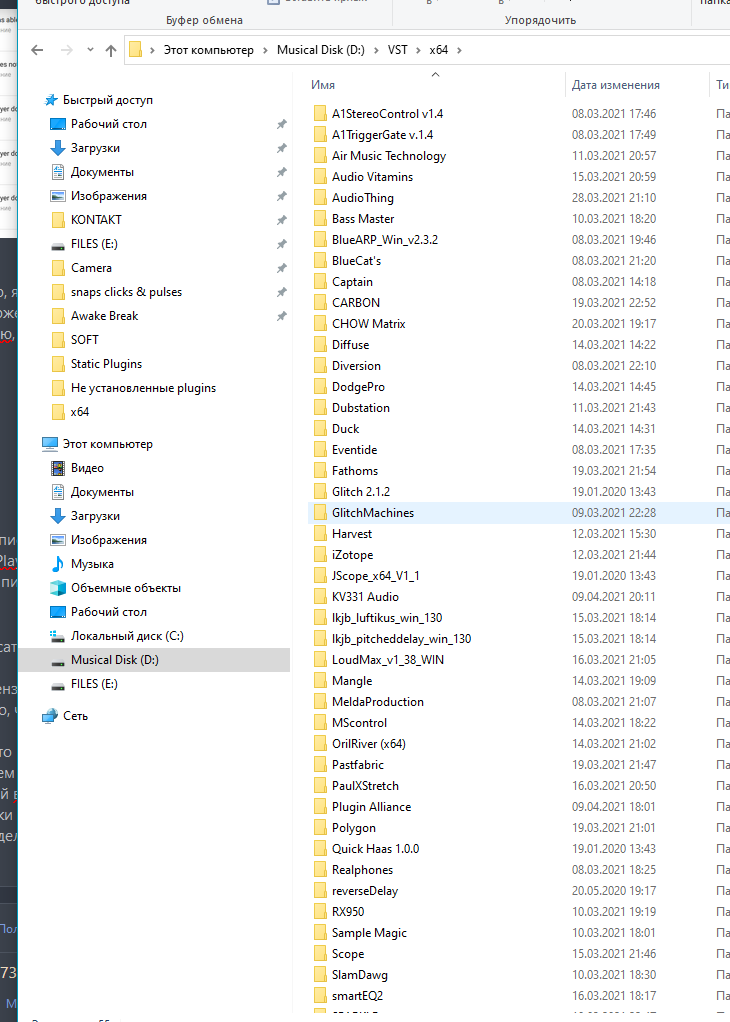Select the 'Air Music Technology' folder
This screenshot has height=1022, width=730.
click(x=389, y=156)
